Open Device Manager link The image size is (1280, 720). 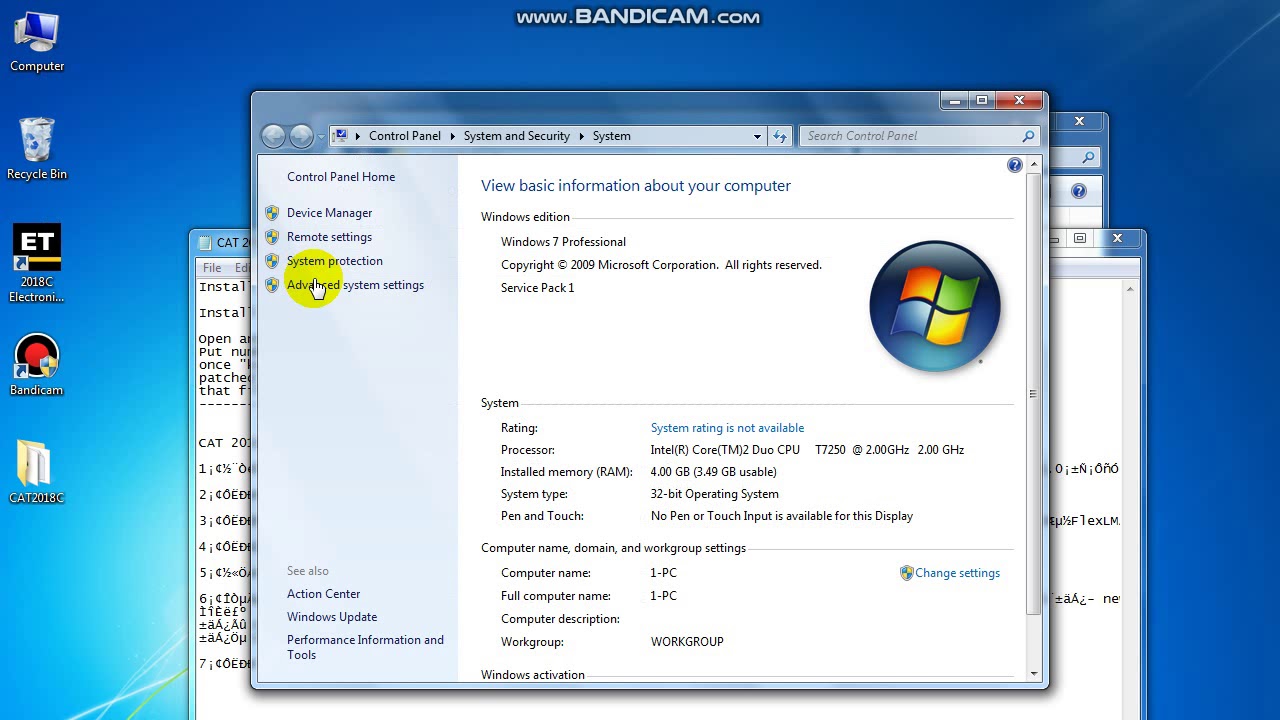pyautogui.click(x=329, y=213)
